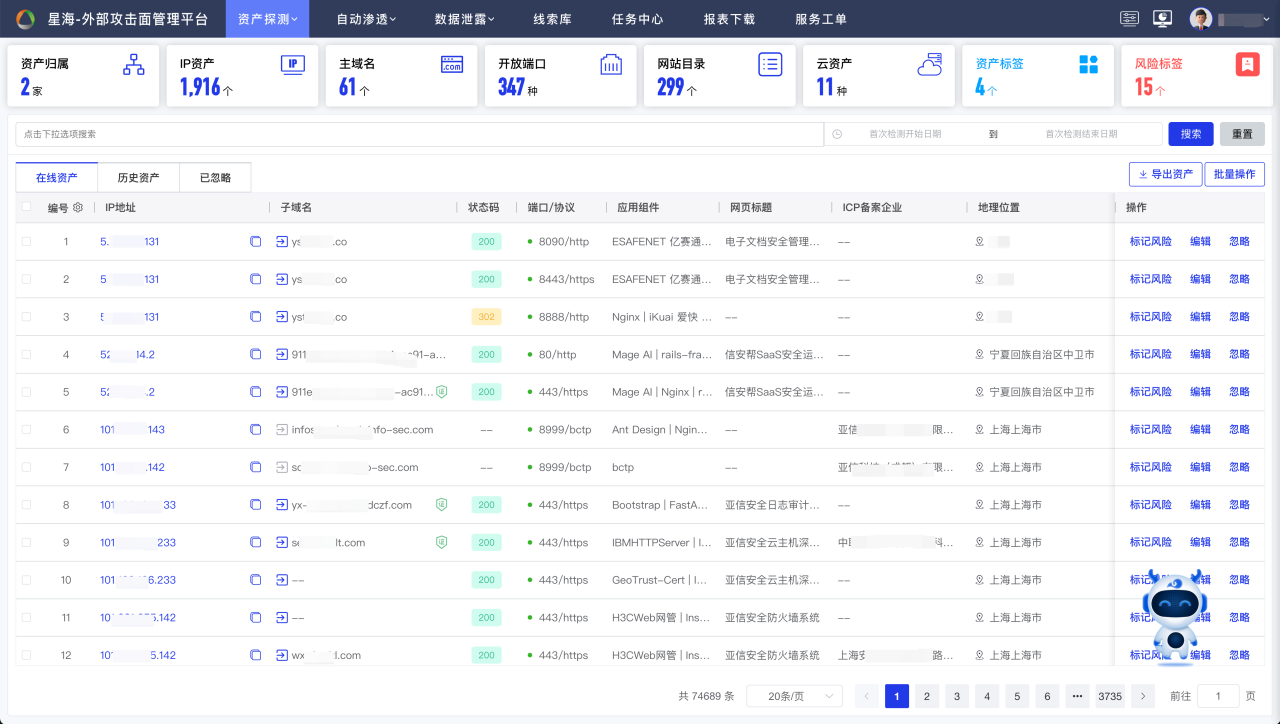
Task: Toggle the select-all checkbox in table header
Action: [26, 208]
